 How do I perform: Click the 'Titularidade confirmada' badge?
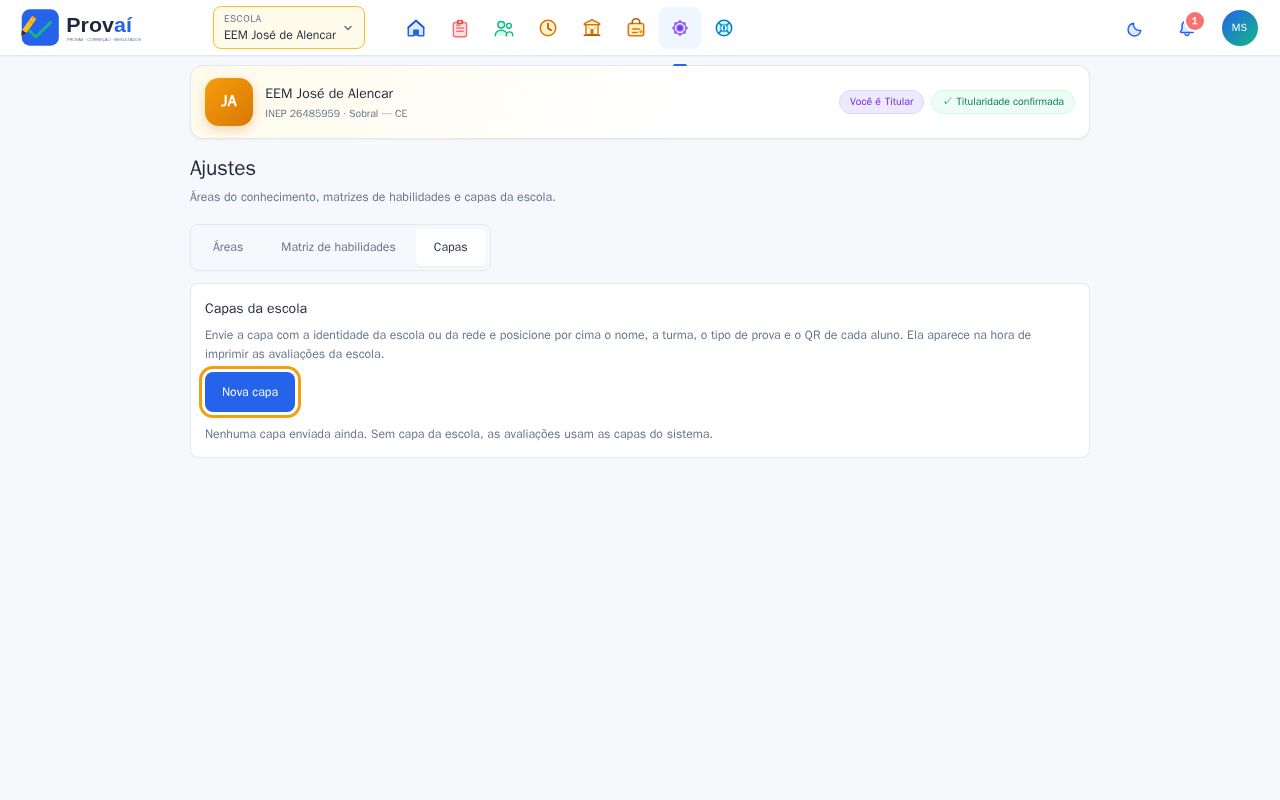coord(1003,102)
